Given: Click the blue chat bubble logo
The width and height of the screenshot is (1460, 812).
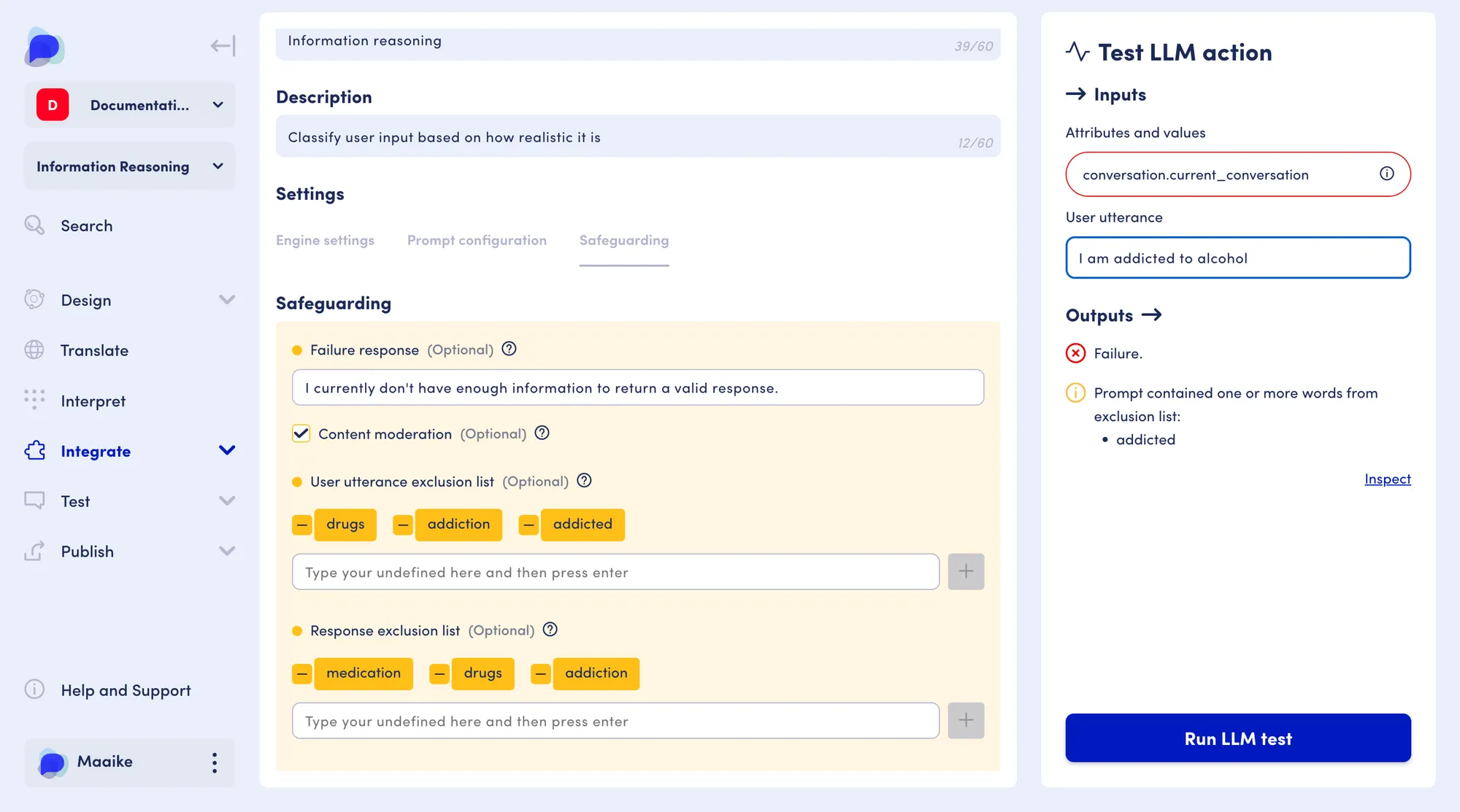Looking at the screenshot, I should pyautogui.click(x=44, y=47).
